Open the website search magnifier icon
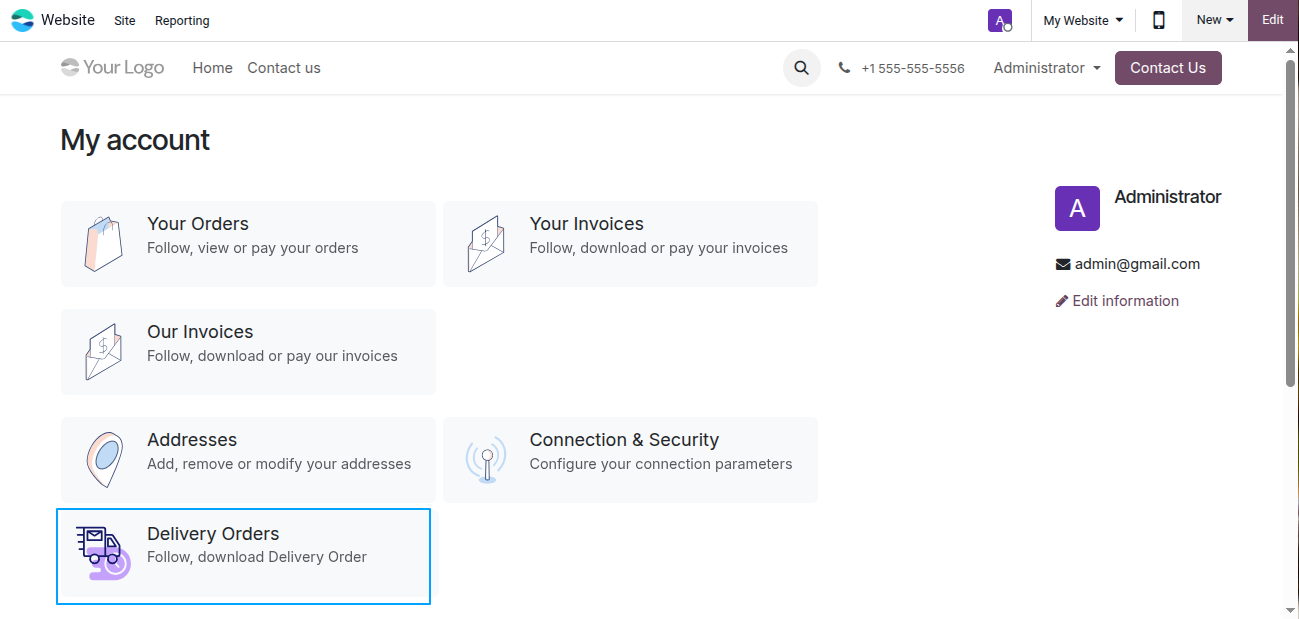 pos(801,68)
